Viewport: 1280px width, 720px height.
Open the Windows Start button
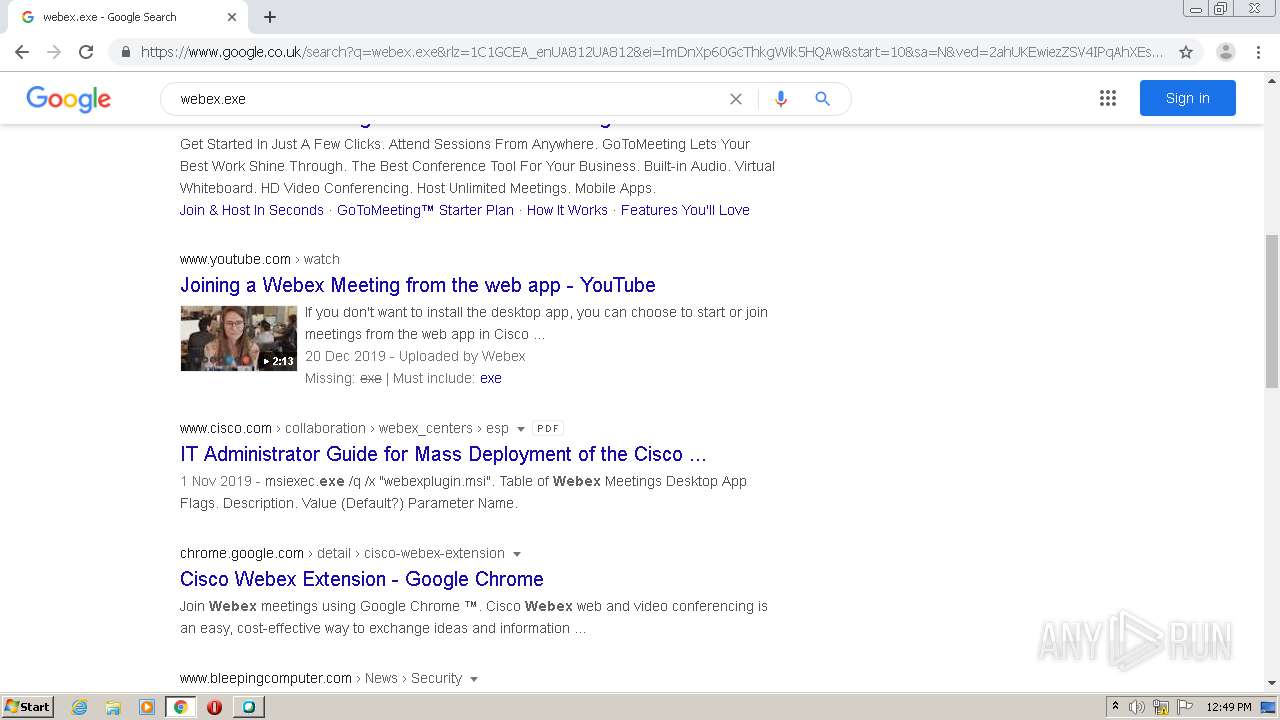point(28,707)
